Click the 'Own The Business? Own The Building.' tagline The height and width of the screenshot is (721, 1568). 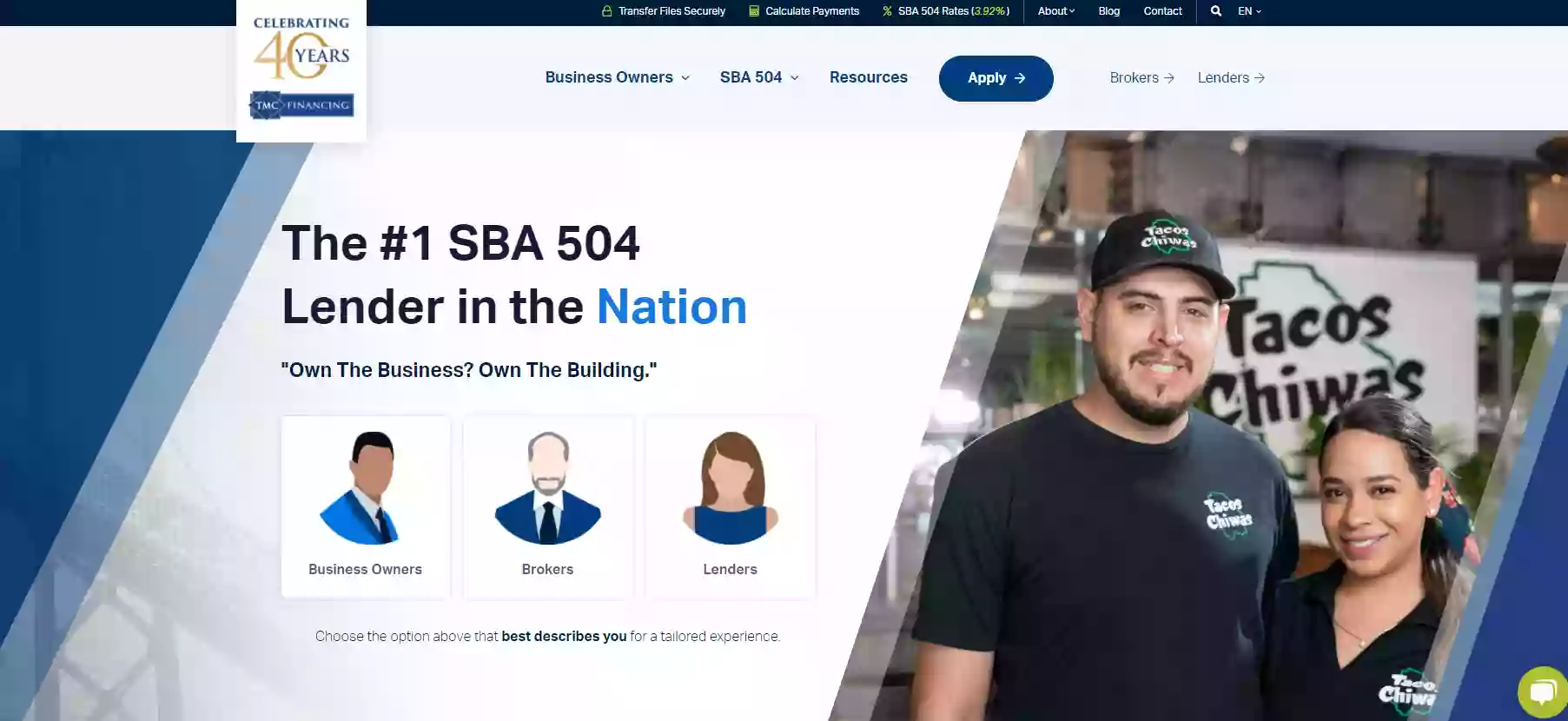tap(469, 370)
